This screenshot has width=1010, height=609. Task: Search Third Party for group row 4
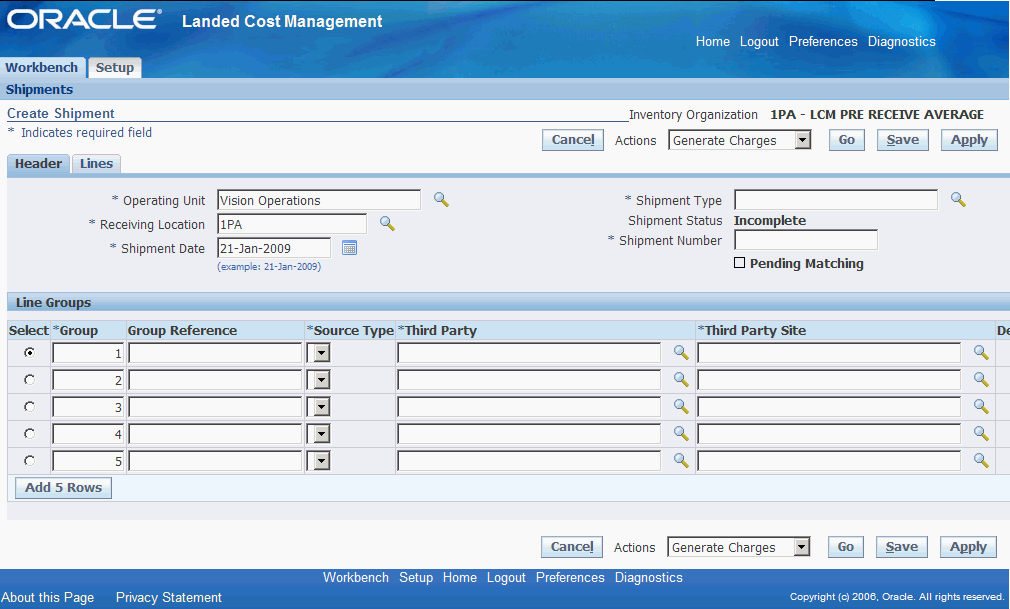681,434
